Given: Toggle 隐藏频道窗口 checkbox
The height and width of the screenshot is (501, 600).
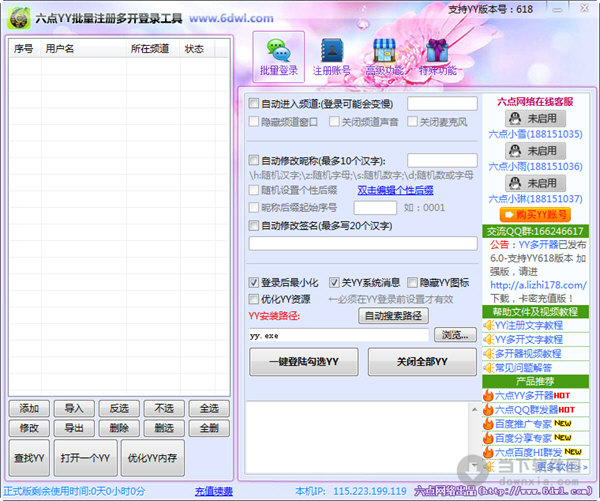Looking at the screenshot, I should click(253, 122).
